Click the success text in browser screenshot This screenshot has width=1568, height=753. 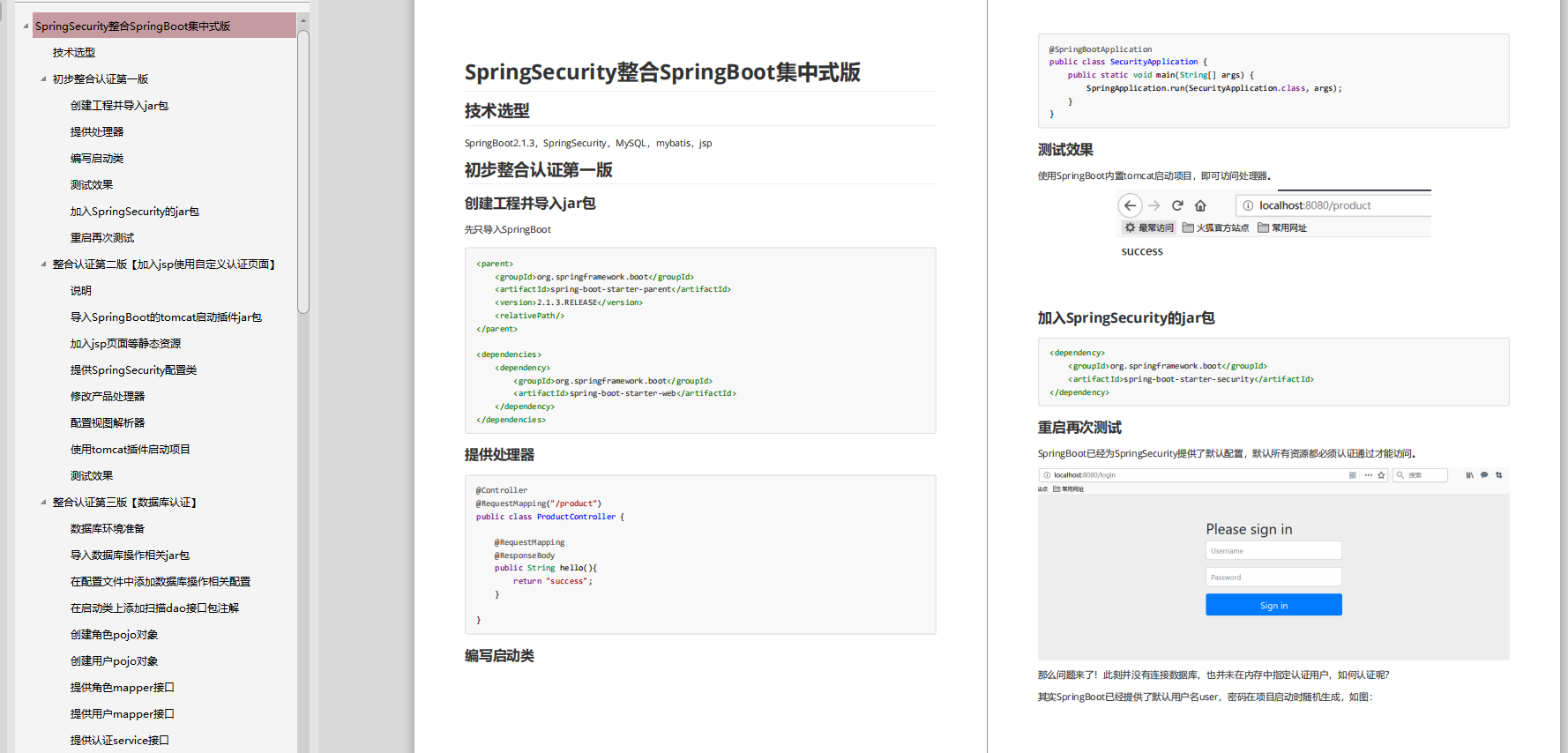point(1142,251)
